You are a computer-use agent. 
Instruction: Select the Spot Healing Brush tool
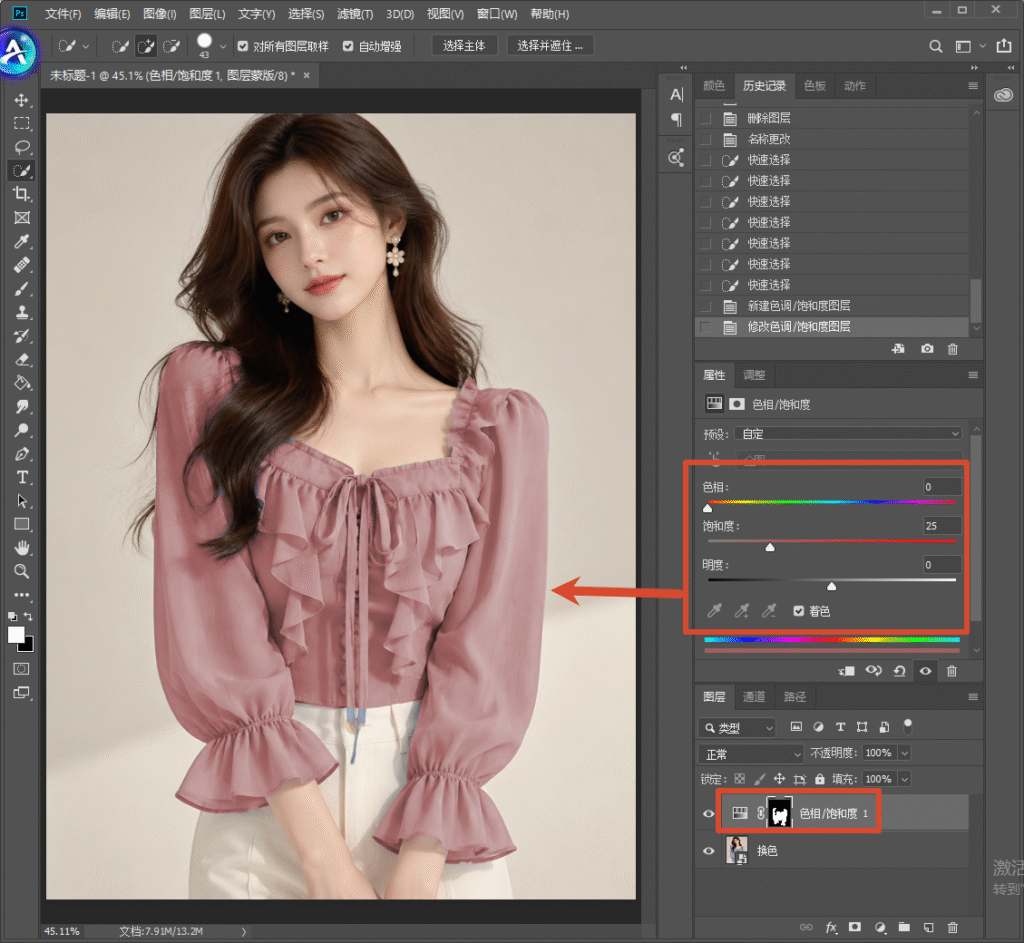(22, 265)
